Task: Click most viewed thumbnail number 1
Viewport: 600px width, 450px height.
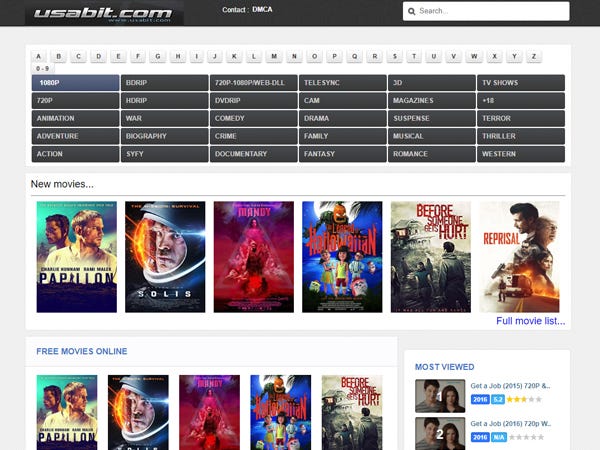Action: click(x=440, y=396)
